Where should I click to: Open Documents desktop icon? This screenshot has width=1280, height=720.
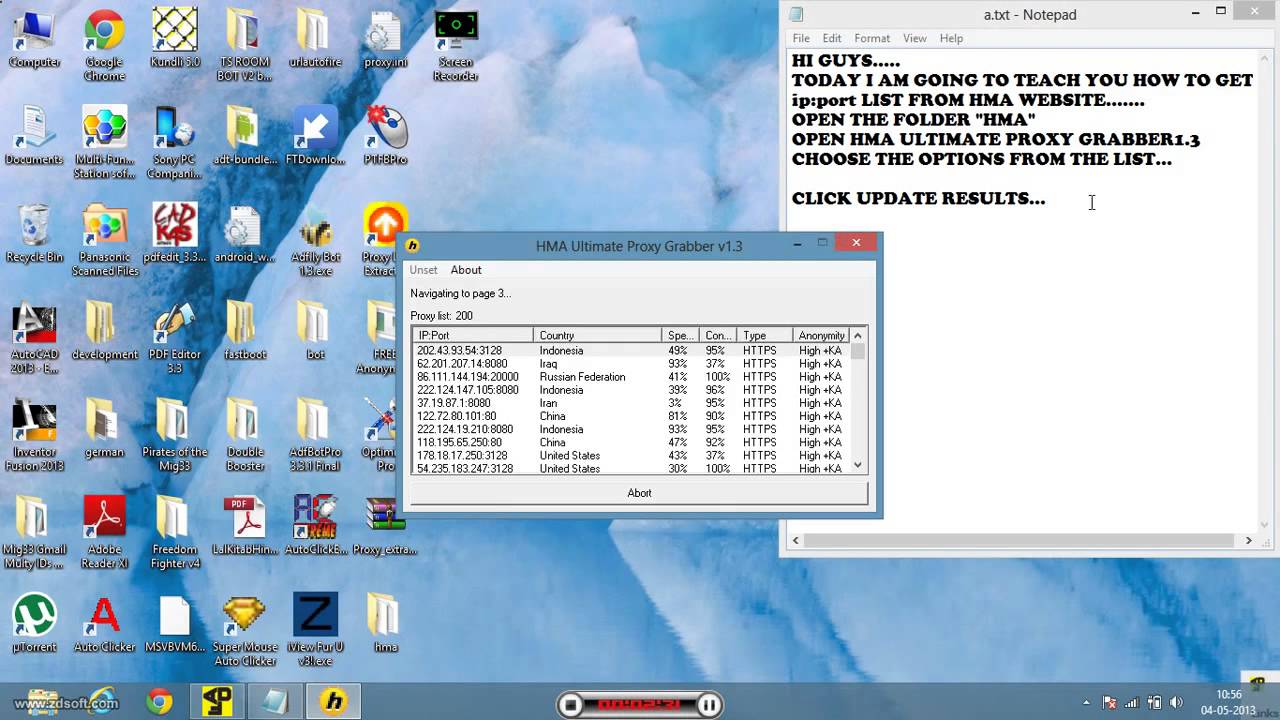(34, 137)
